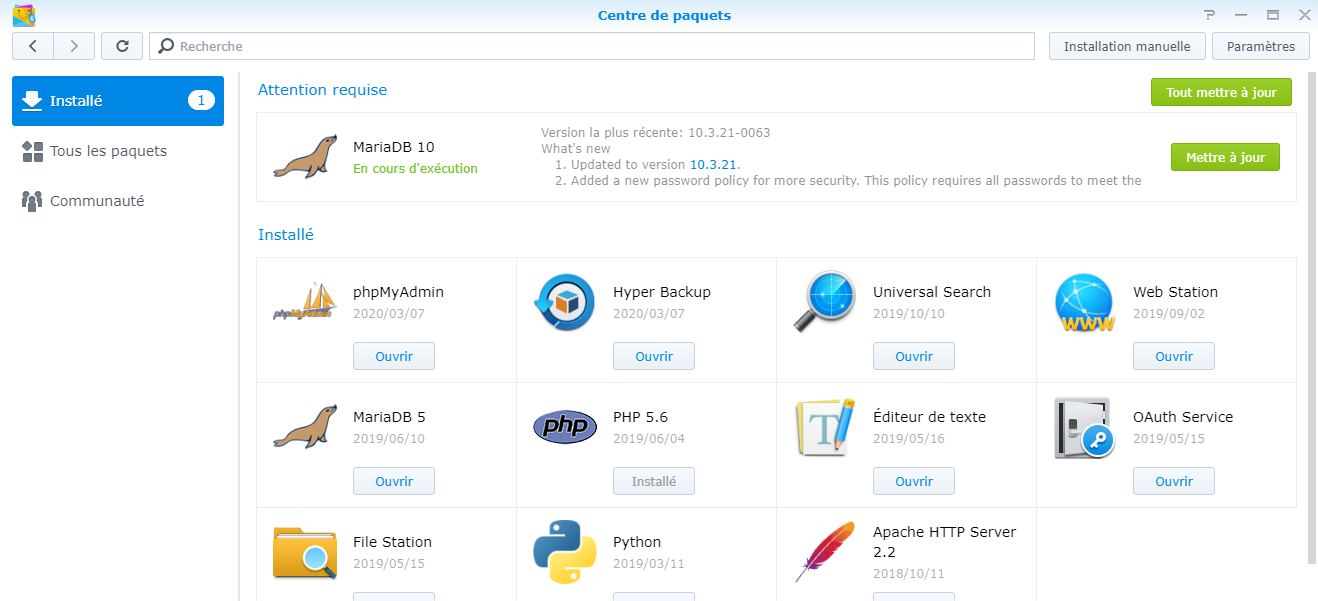The width and height of the screenshot is (1318, 601).
Task: Click the Package Center app icon in title bar
Action: pyautogui.click(x=25, y=15)
